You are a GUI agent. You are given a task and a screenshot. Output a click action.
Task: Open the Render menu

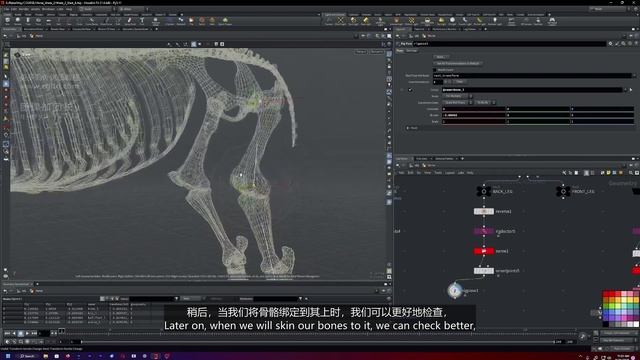tap(24, 9)
